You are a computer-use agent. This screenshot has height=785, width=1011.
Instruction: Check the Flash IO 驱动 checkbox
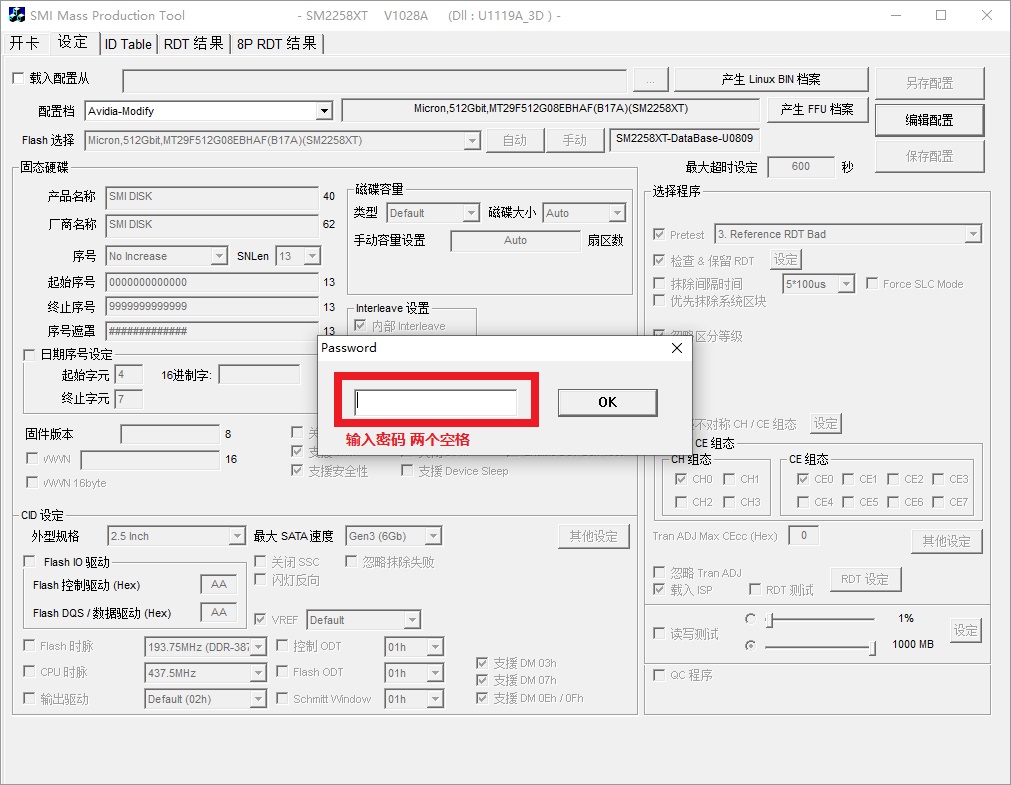(x=29, y=562)
